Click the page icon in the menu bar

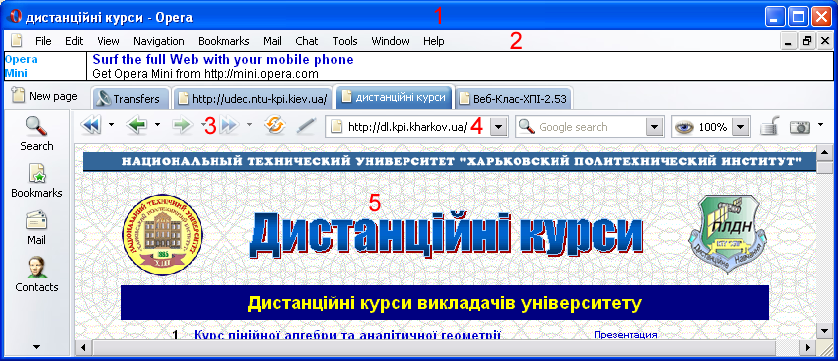coord(17,41)
